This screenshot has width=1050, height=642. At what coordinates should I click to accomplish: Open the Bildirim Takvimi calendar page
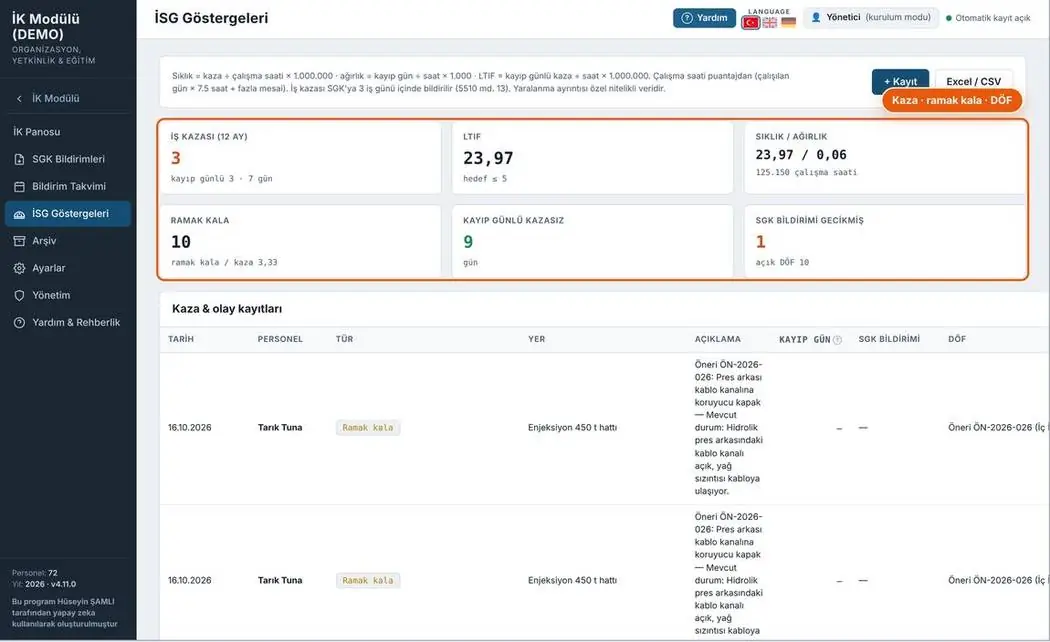(68, 186)
